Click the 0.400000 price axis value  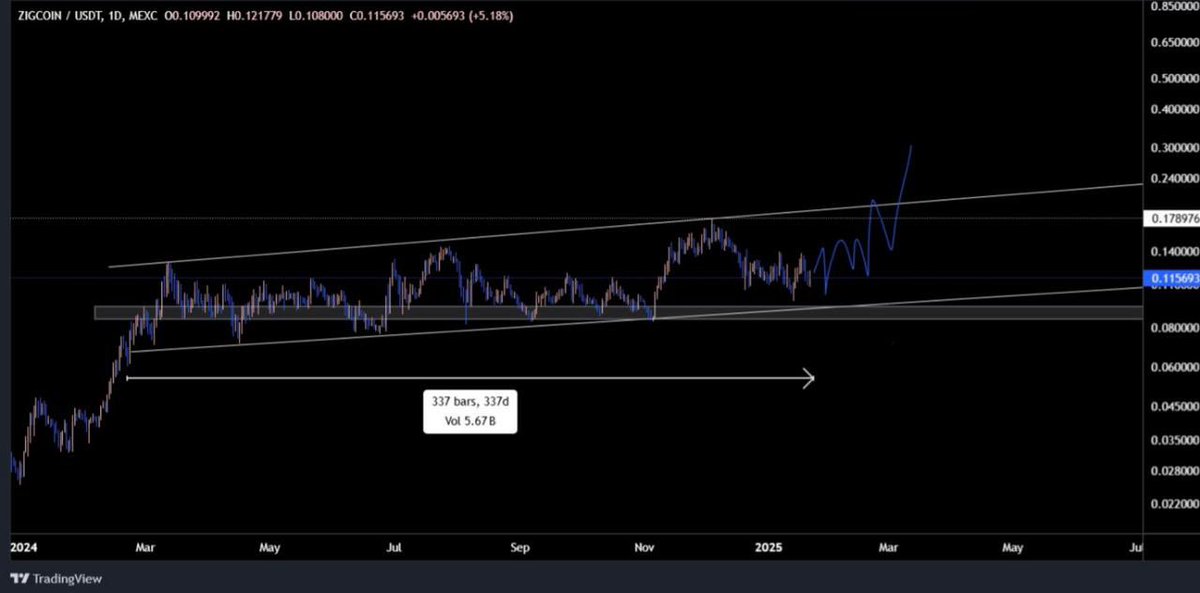1174,109
